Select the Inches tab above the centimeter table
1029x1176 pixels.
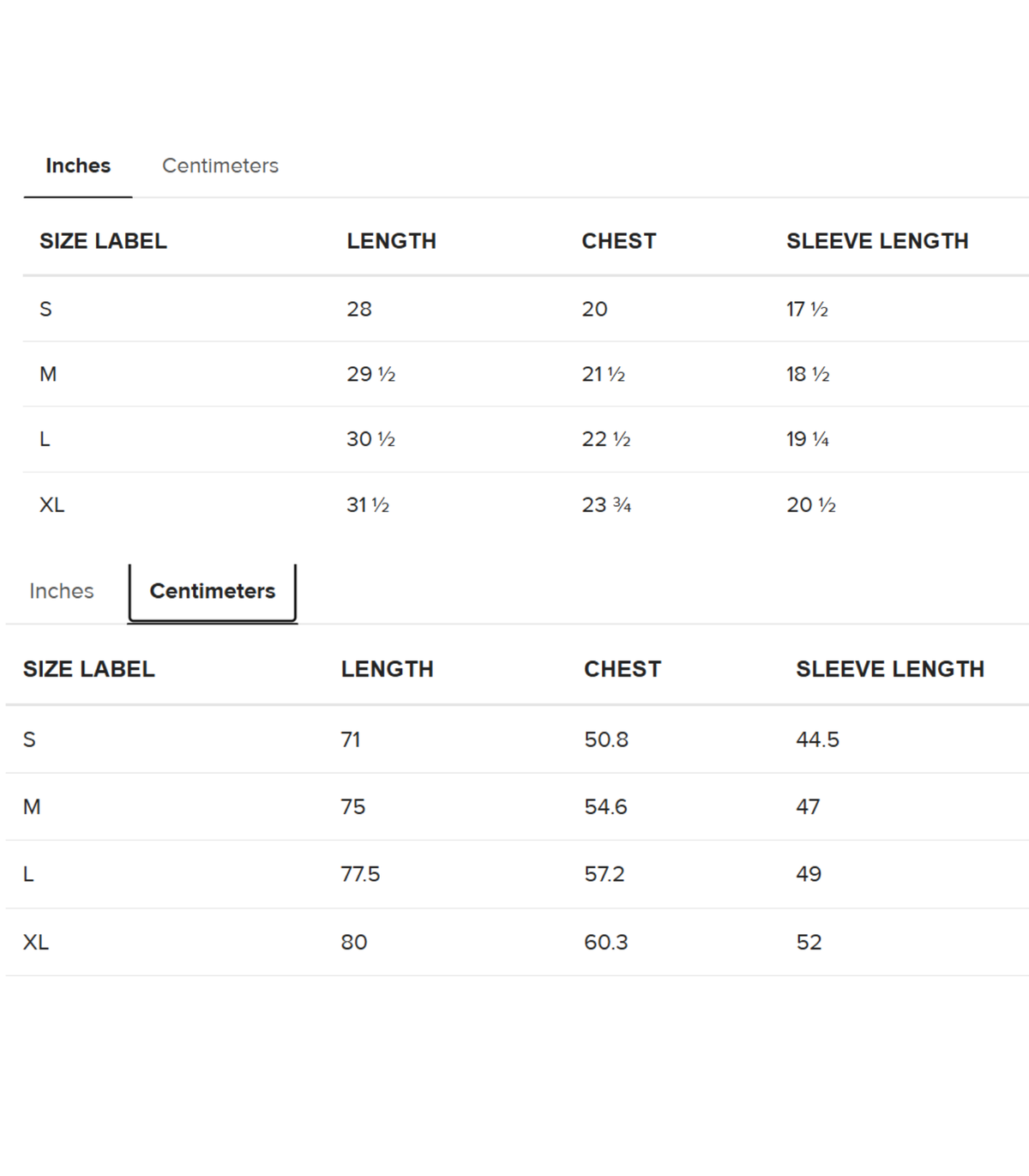[62, 591]
